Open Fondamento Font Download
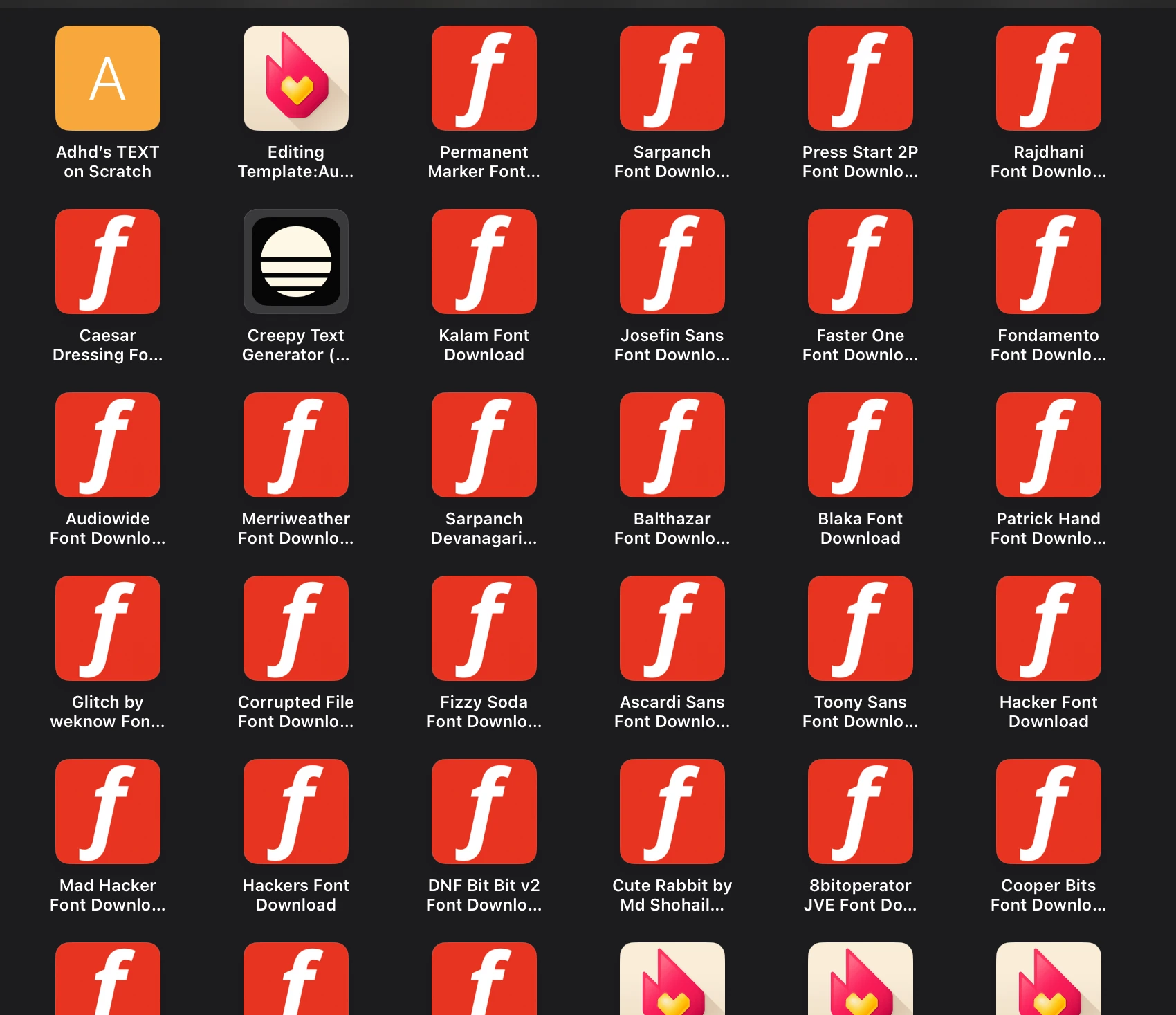Screen dimensions: 1176x1015 (x=1048, y=261)
